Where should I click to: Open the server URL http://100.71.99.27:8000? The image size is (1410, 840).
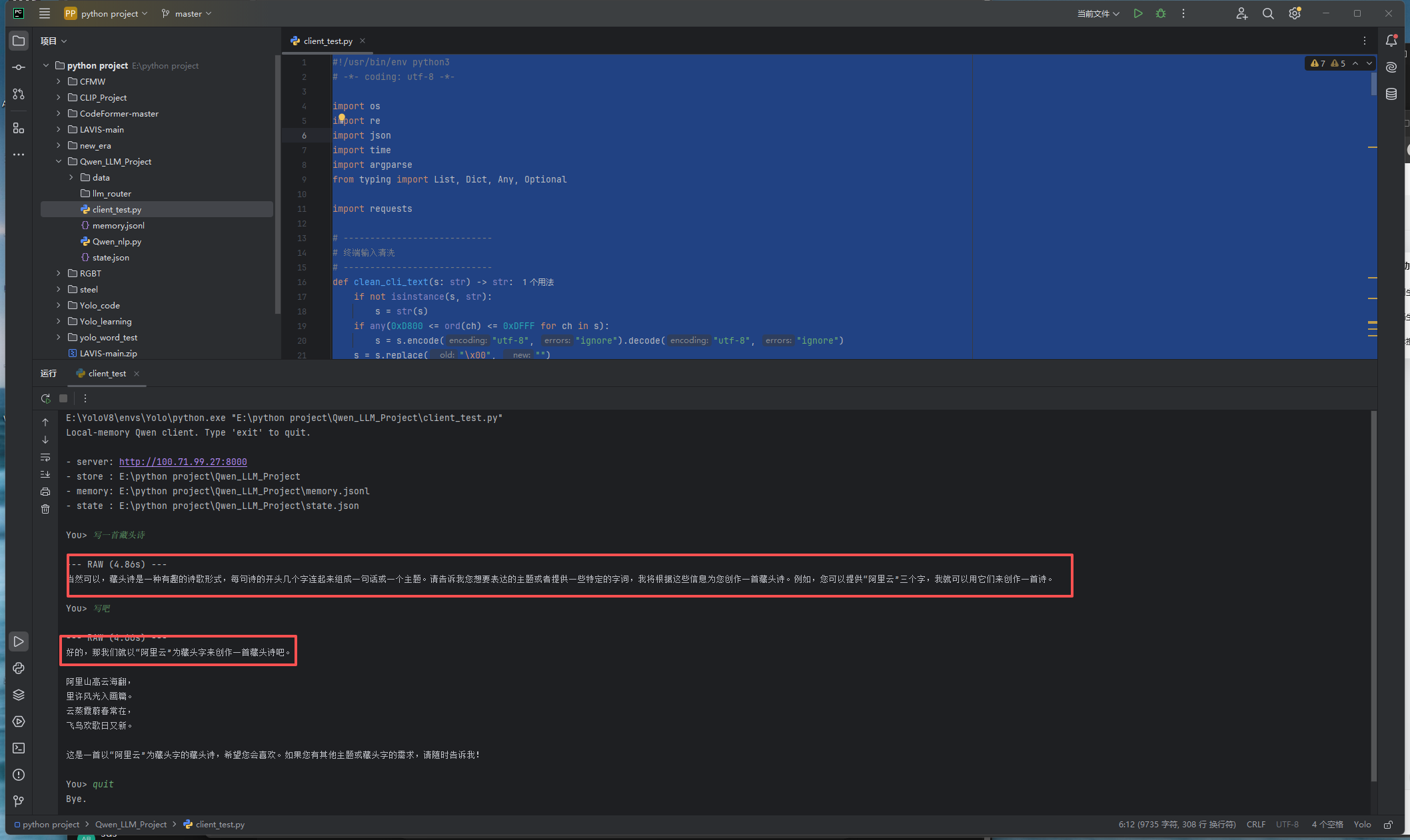[x=183, y=462]
